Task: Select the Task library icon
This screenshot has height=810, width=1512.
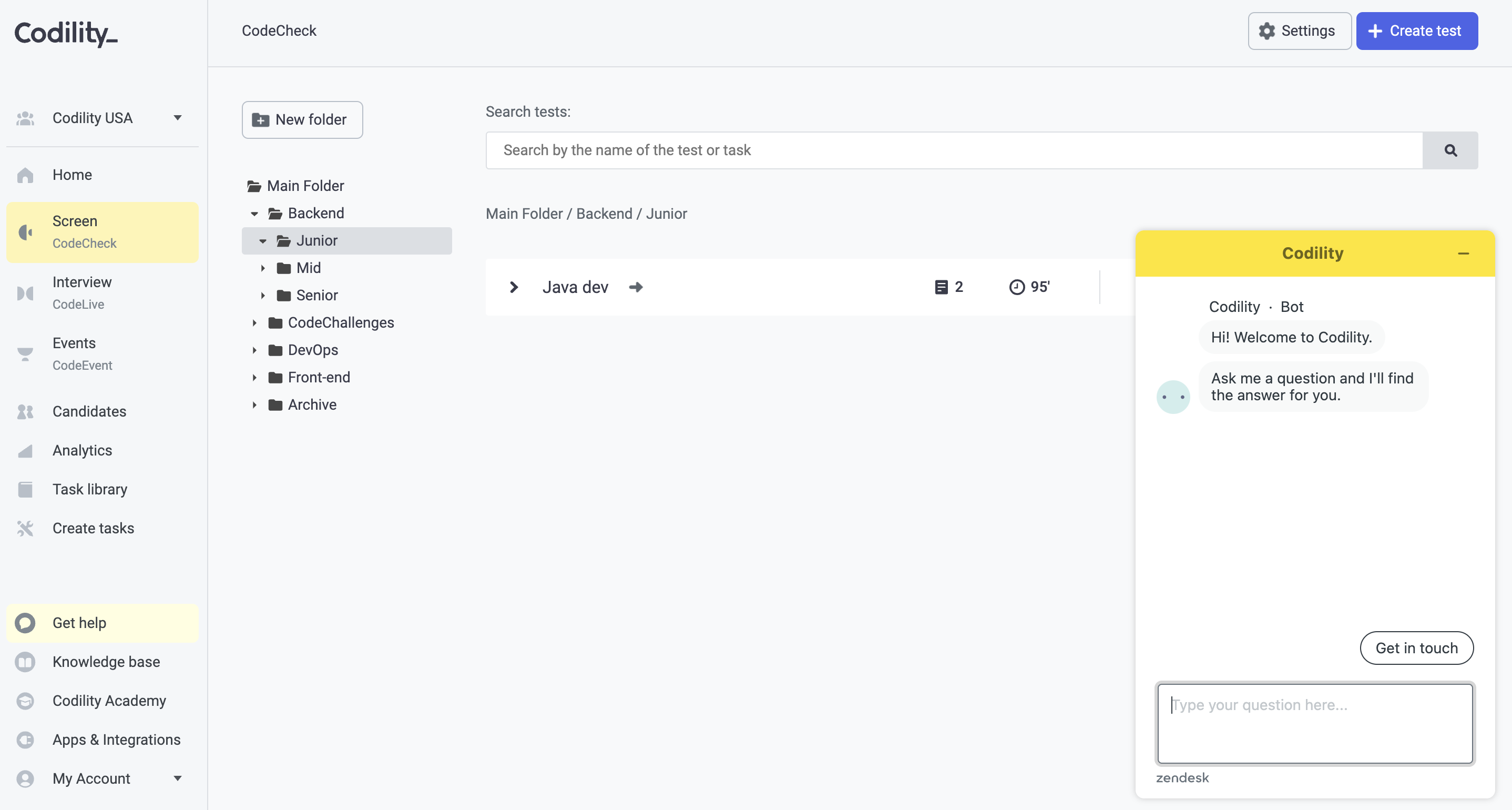Action: [x=25, y=489]
